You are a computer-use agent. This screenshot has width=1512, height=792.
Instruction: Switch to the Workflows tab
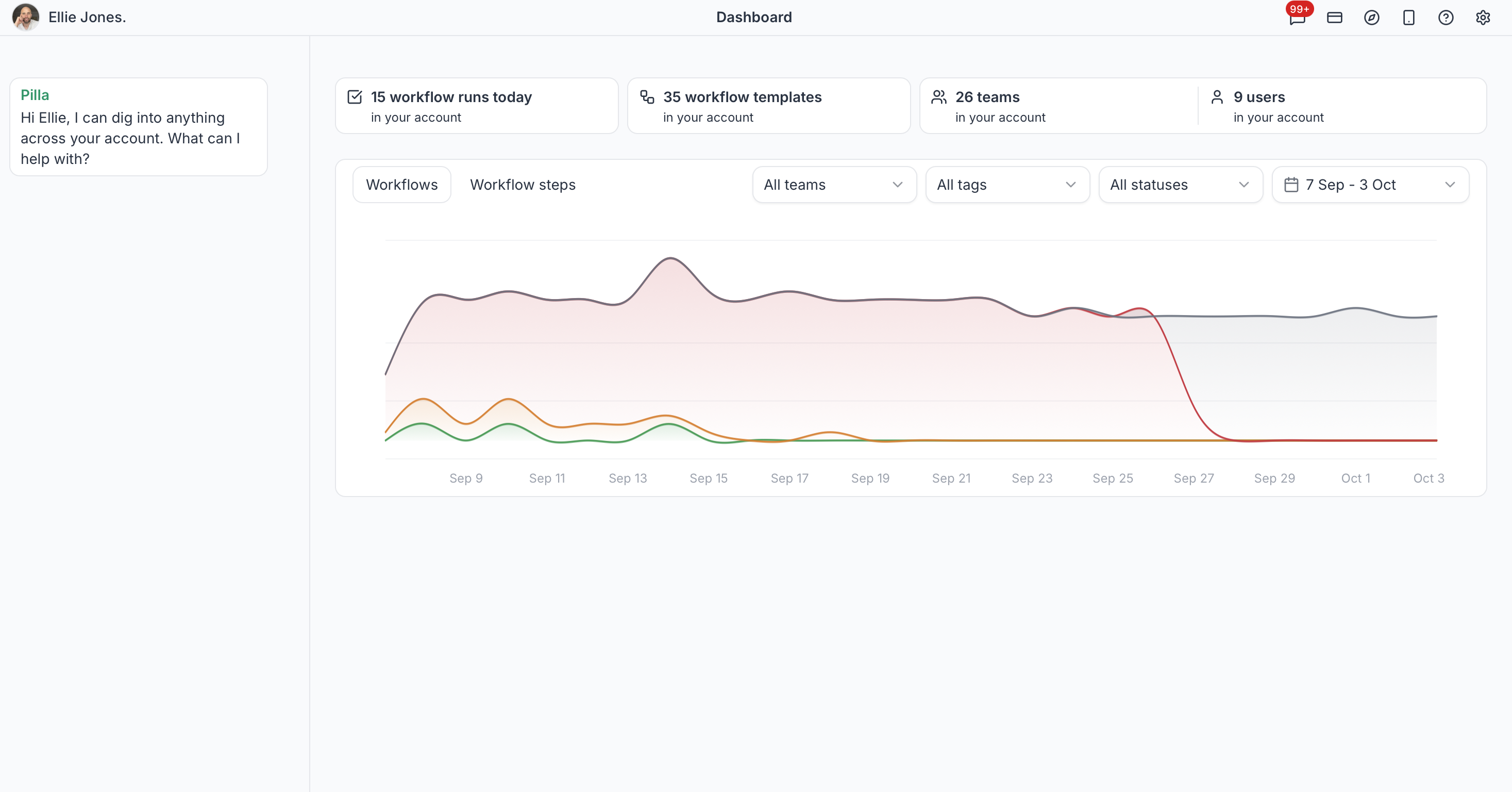[x=401, y=185]
